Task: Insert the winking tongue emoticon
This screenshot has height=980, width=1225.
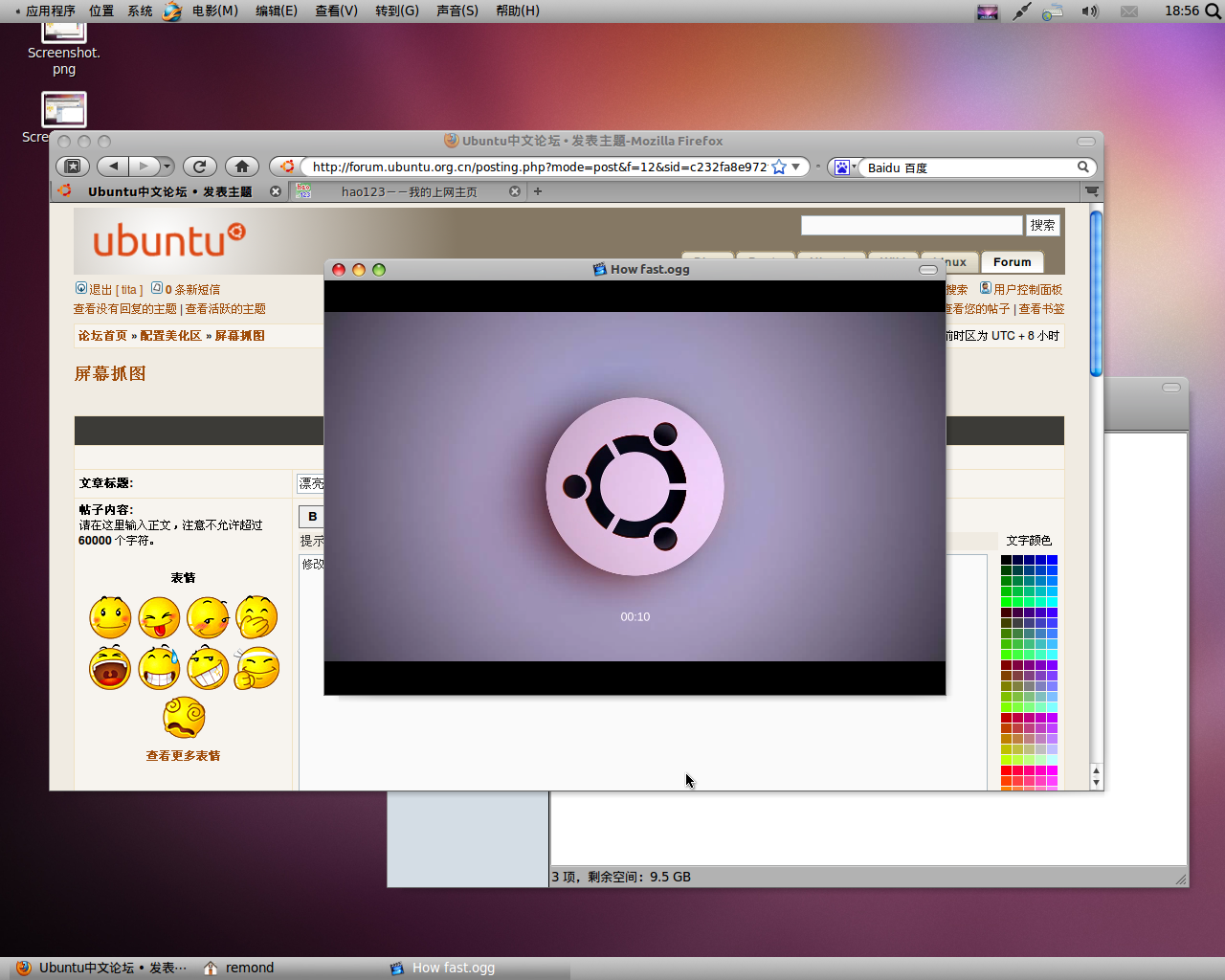Action: coord(159,617)
